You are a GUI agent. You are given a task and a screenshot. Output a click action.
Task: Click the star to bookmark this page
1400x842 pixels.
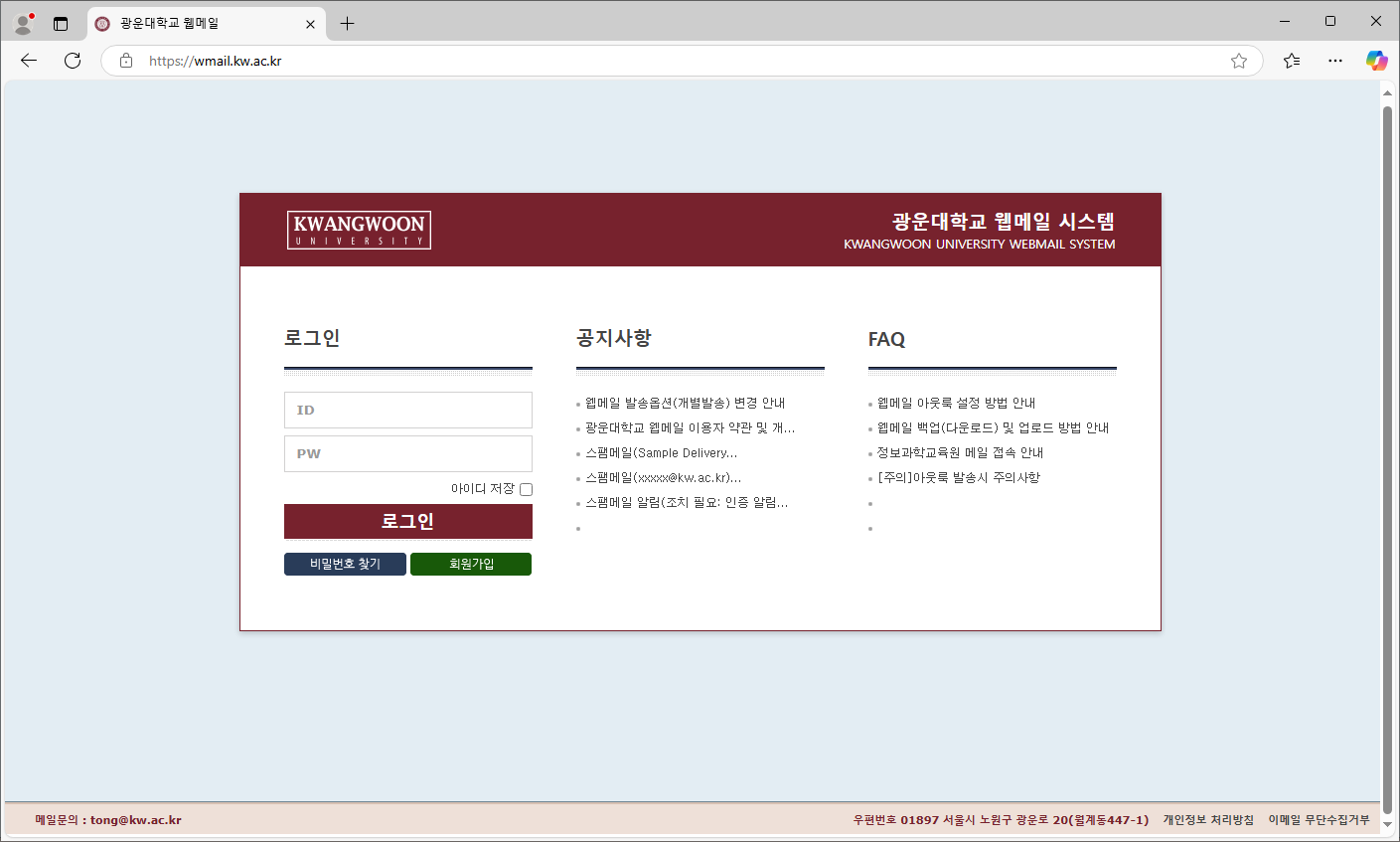[x=1238, y=61]
